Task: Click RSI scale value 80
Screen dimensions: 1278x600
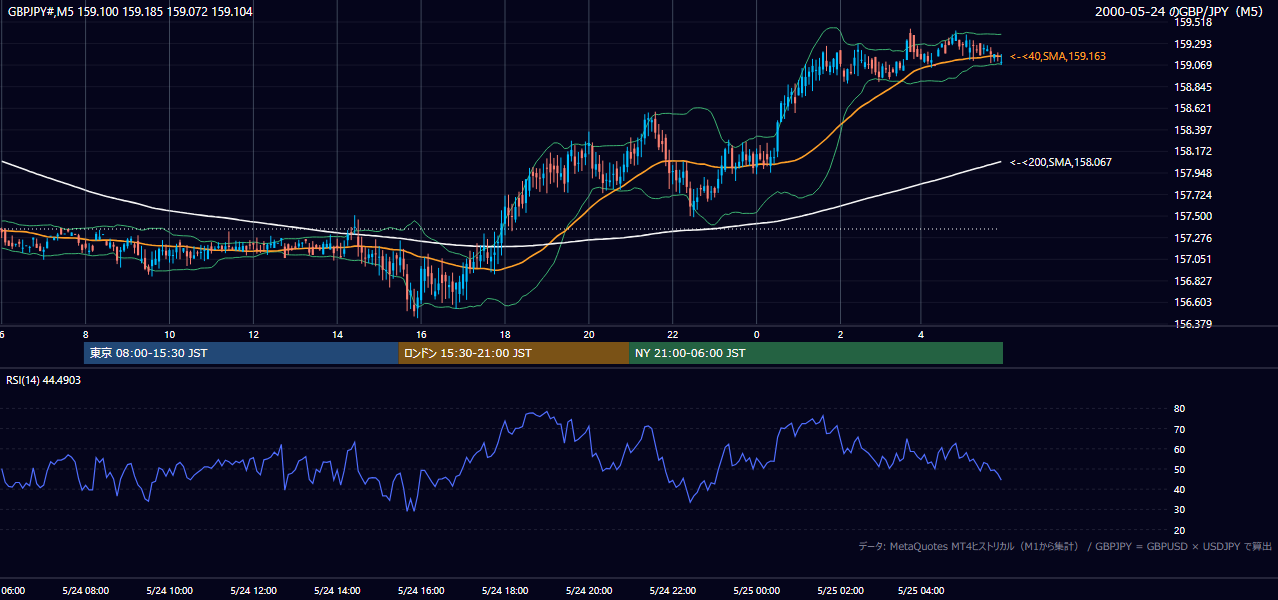Action: click(x=1179, y=409)
